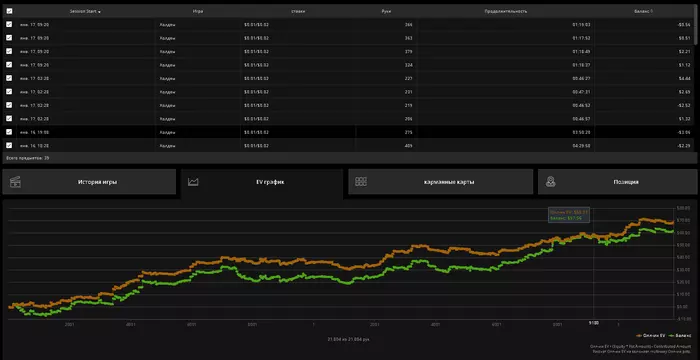Sort table by the Игра column header
700x360 pixels.
(198, 11)
